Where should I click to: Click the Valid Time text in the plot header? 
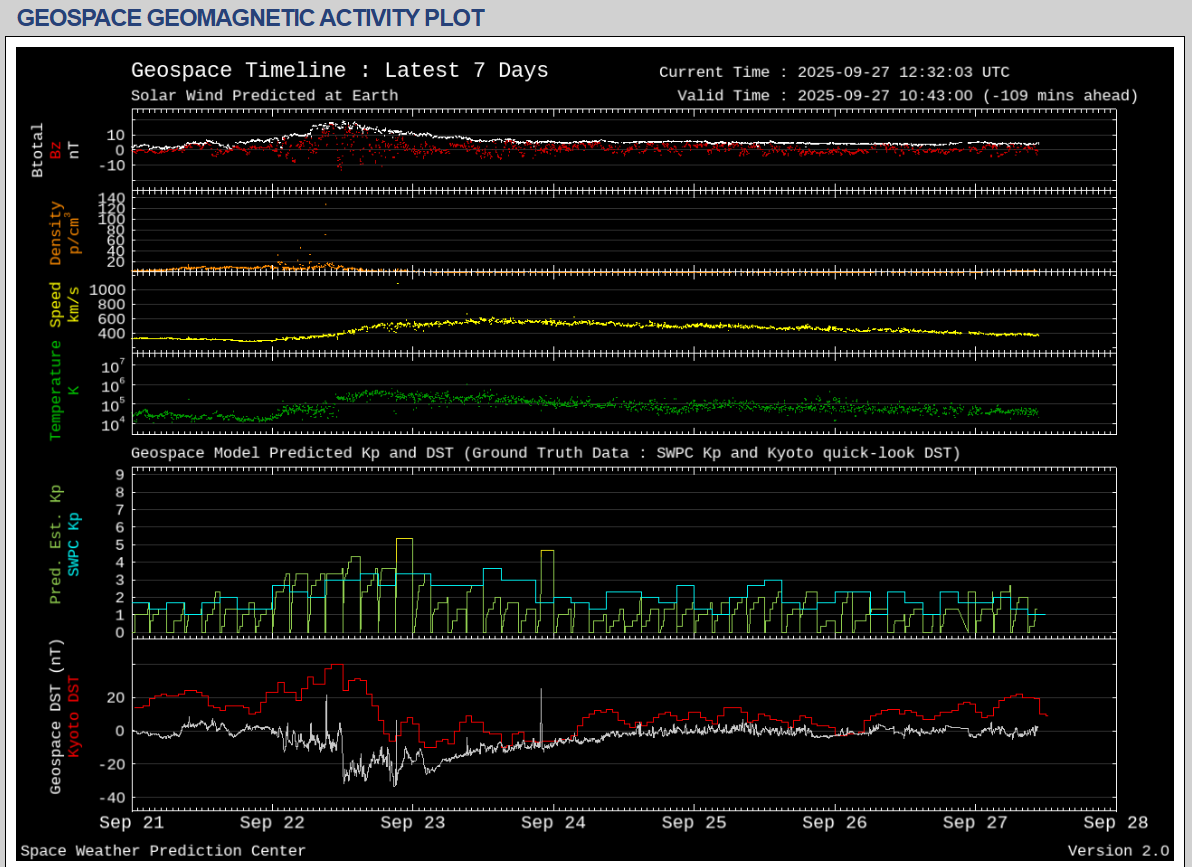click(x=907, y=96)
